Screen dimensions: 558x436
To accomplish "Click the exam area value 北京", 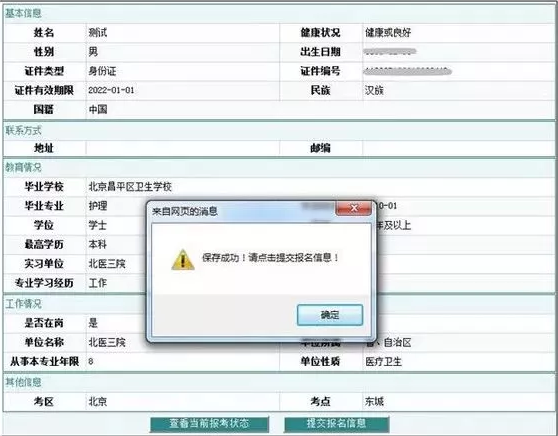I will tap(98, 402).
